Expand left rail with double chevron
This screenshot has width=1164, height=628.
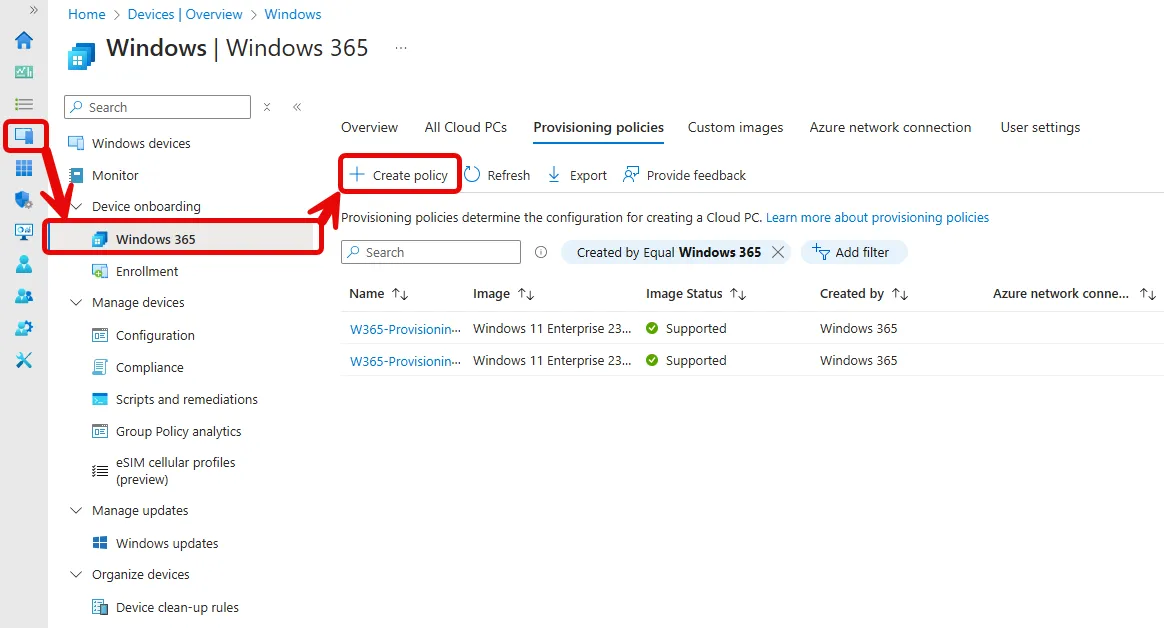33,10
